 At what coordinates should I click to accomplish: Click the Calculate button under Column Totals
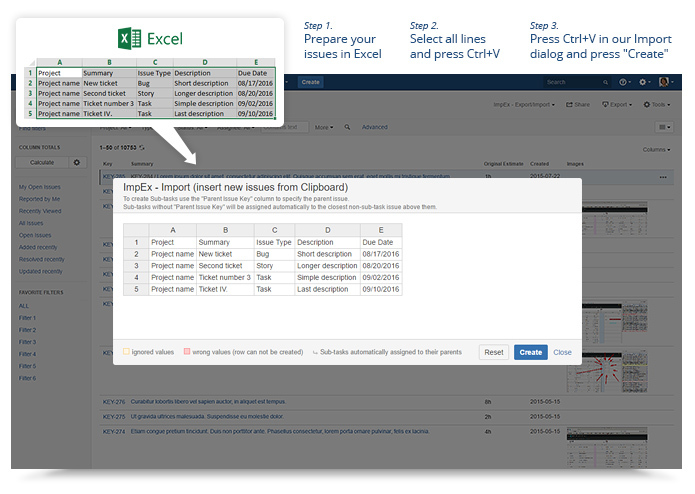point(42,163)
